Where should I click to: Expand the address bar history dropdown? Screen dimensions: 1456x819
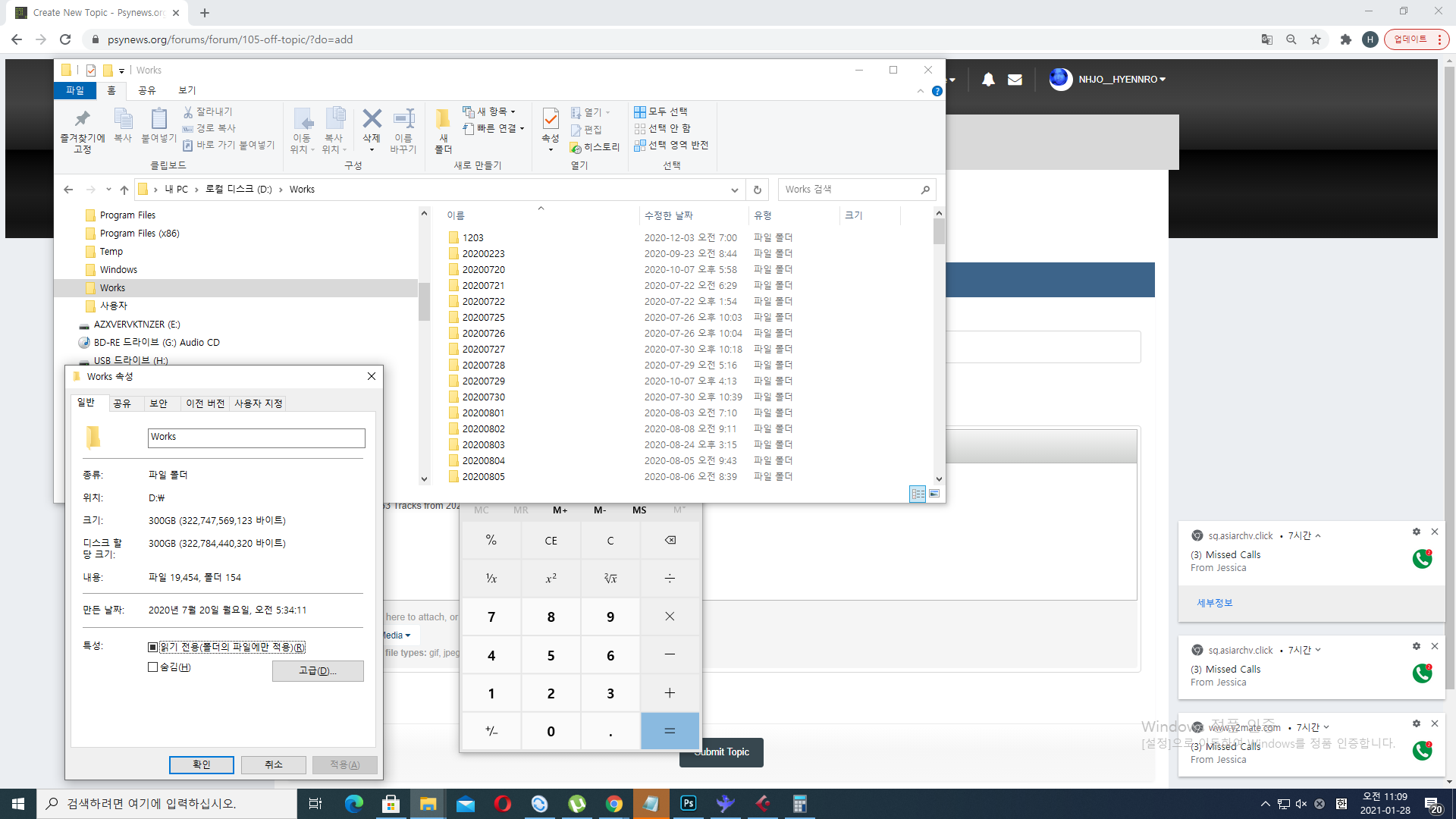point(734,190)
